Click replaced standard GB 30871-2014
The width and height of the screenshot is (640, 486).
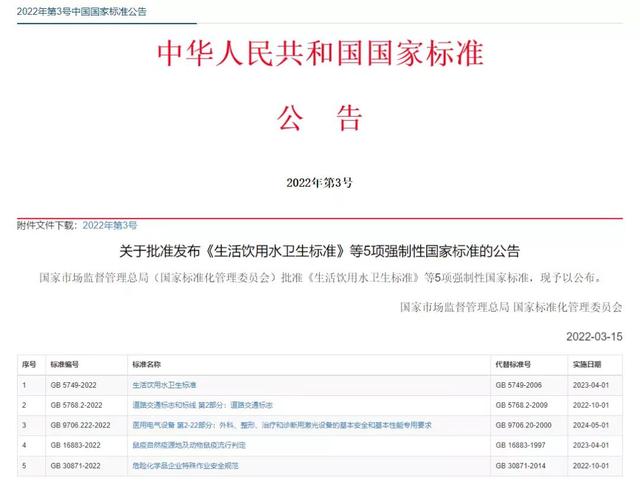click(520, 466)
